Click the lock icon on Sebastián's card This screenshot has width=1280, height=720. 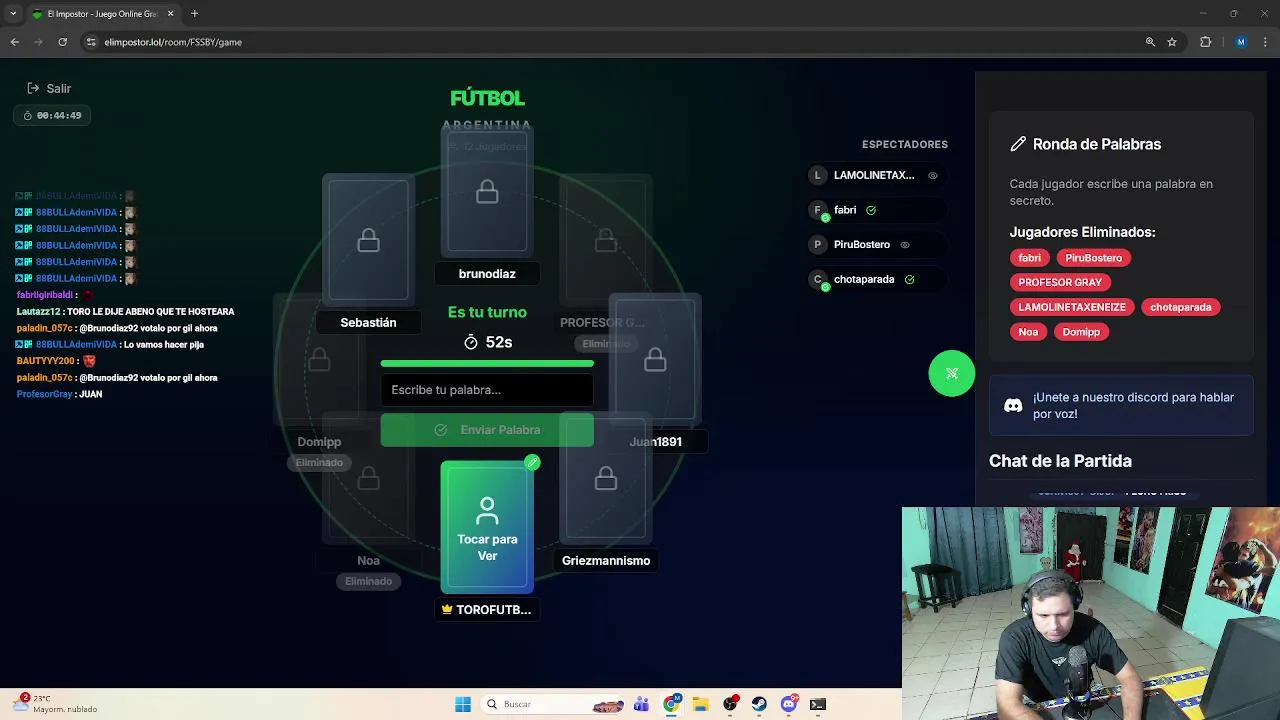368,241
